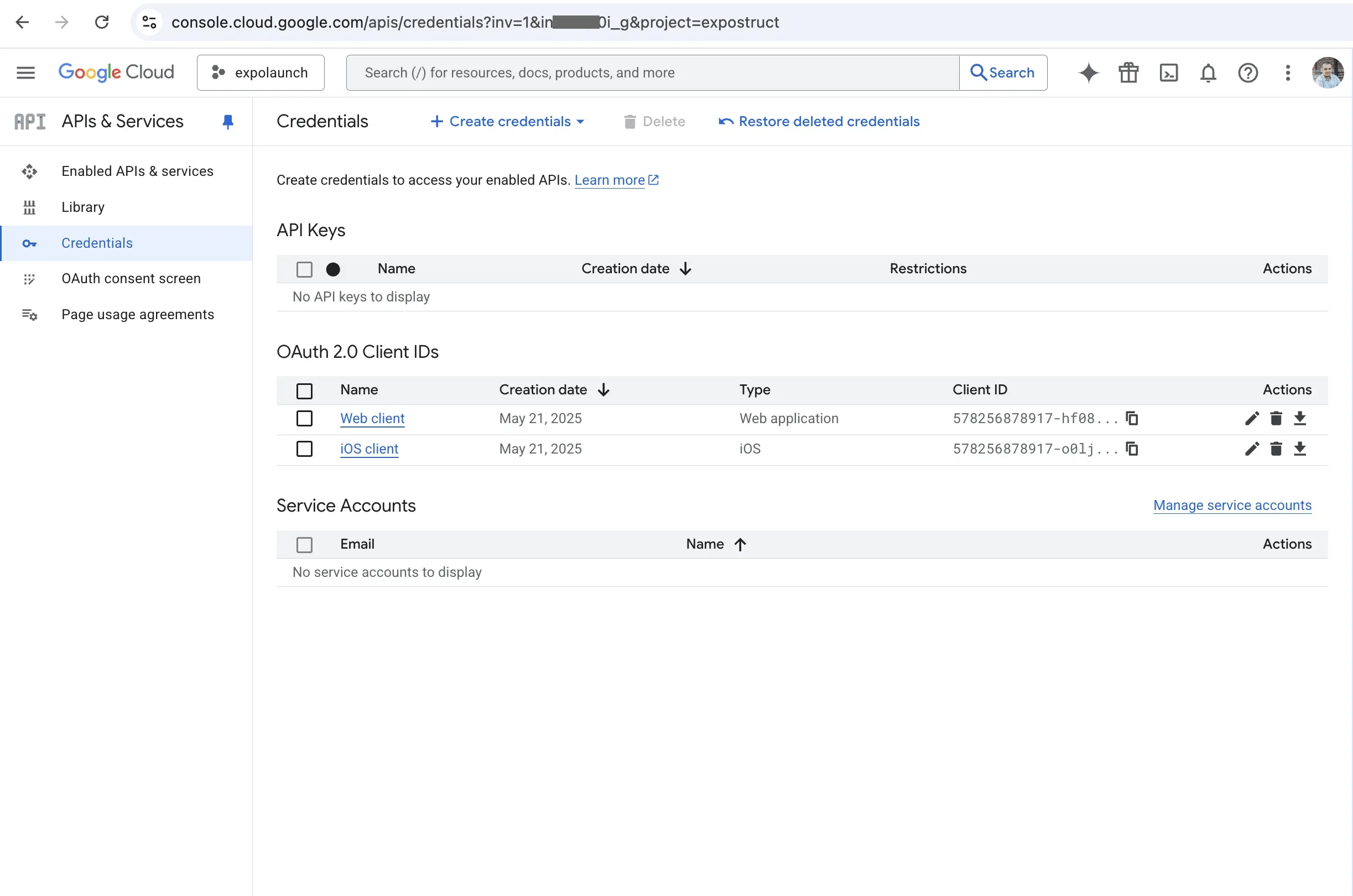This screenshot has height=896, width=1353.
Task: Click the API icon beside APIs & Services
Action: tap(30, 122)
